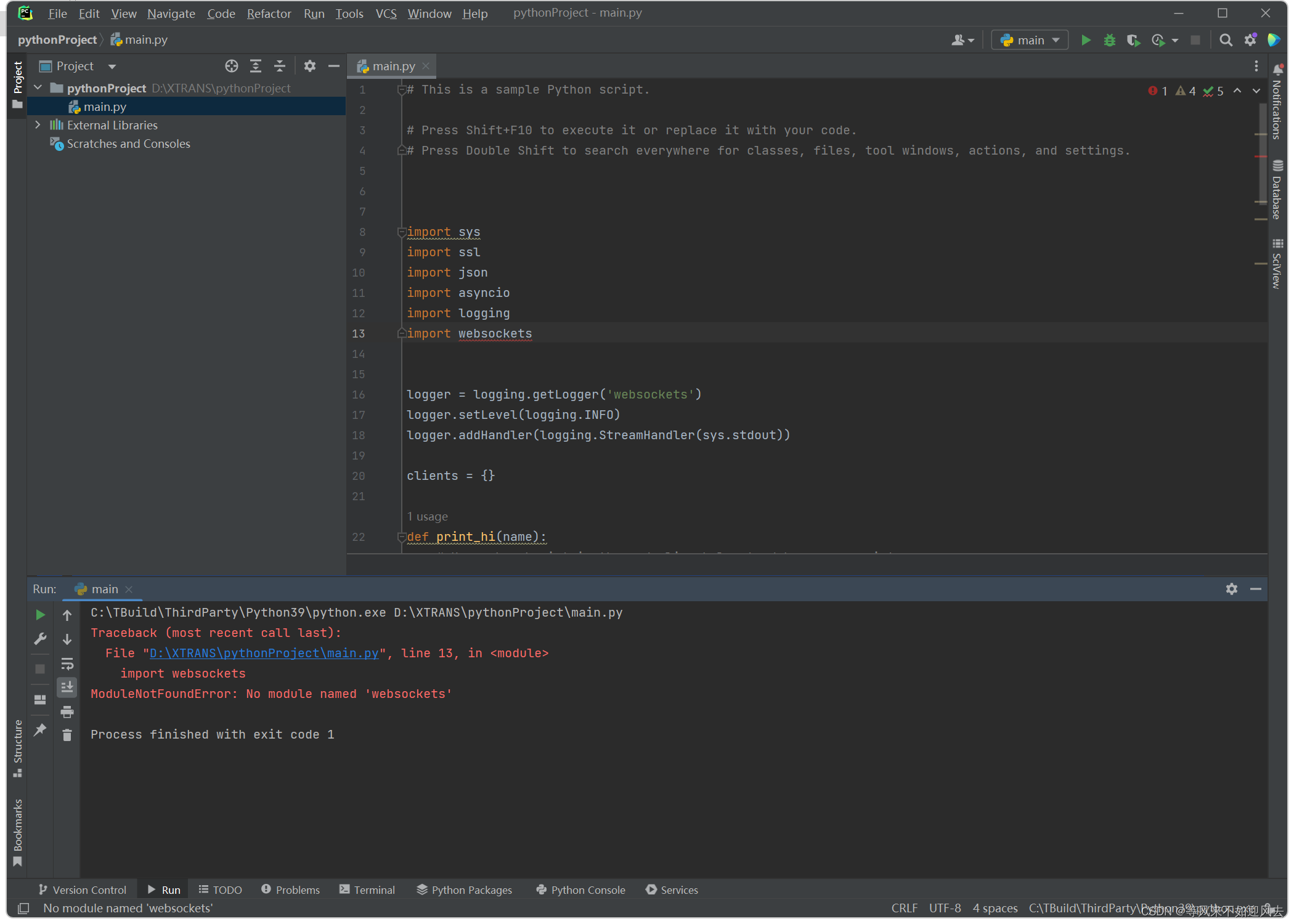The image size is (1294, 924).
Task: Open the user account icon menu
Action: [x=962, y=41]
